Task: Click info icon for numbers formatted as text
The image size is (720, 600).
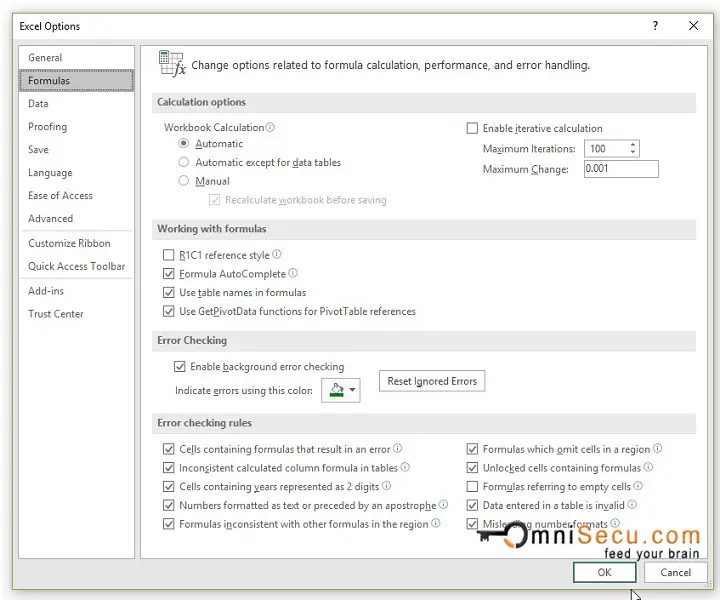Action: click(x=444, y=505)
